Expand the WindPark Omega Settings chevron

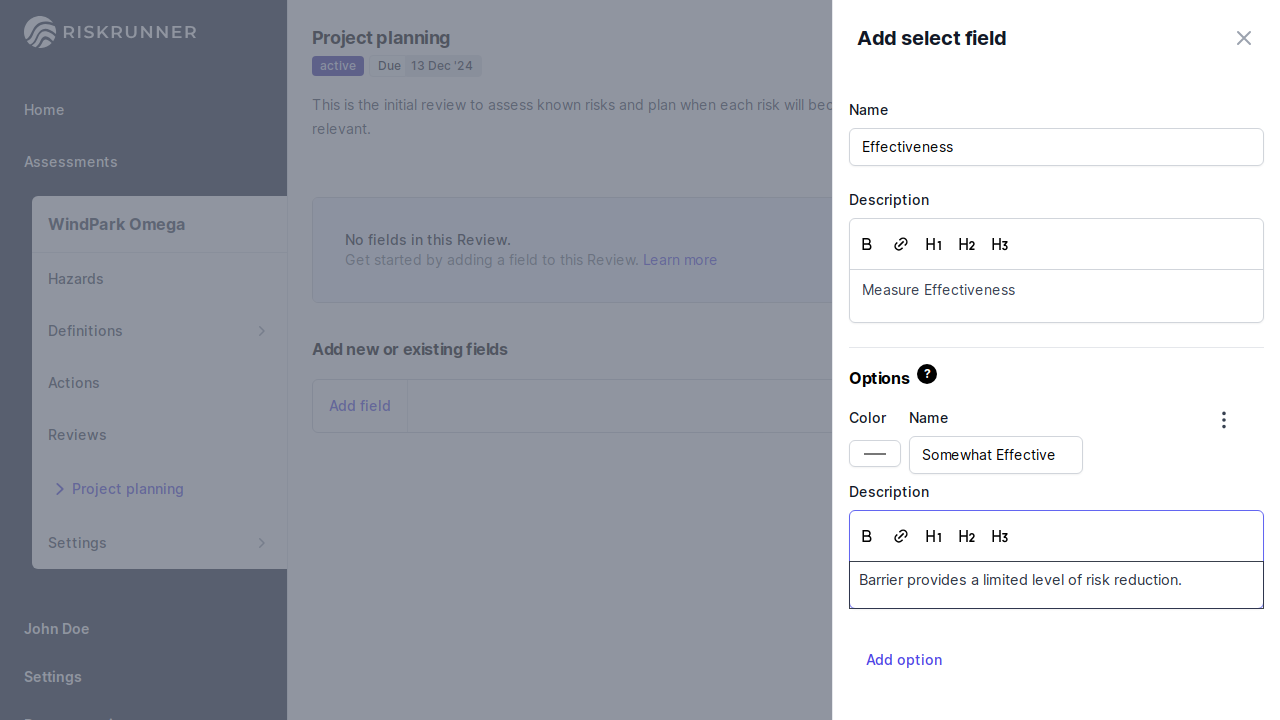click(x=262, y=543)
